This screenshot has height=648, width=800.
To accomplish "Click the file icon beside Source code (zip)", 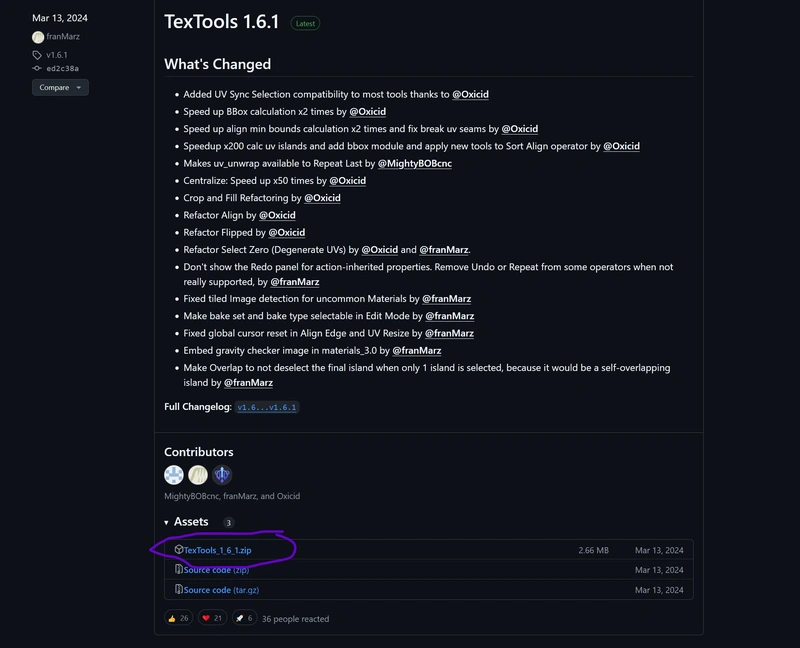I will point(179,569).
